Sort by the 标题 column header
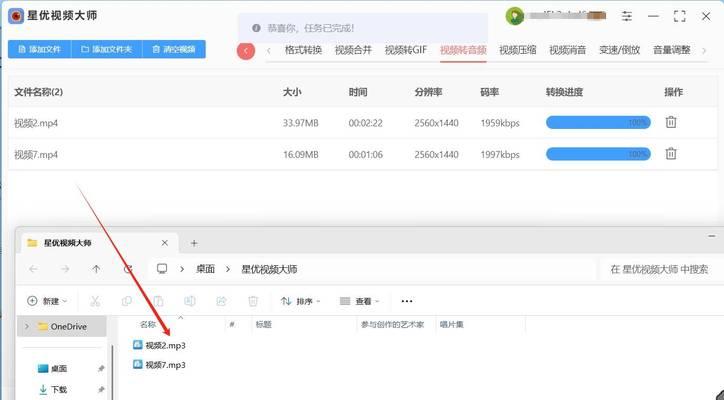 click(x=264, y=325)
